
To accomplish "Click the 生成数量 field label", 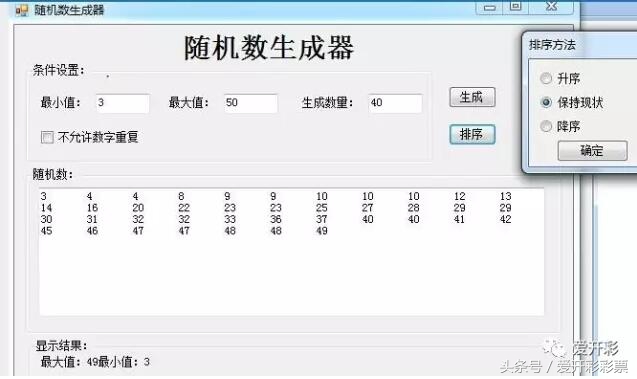I will 327,103.
